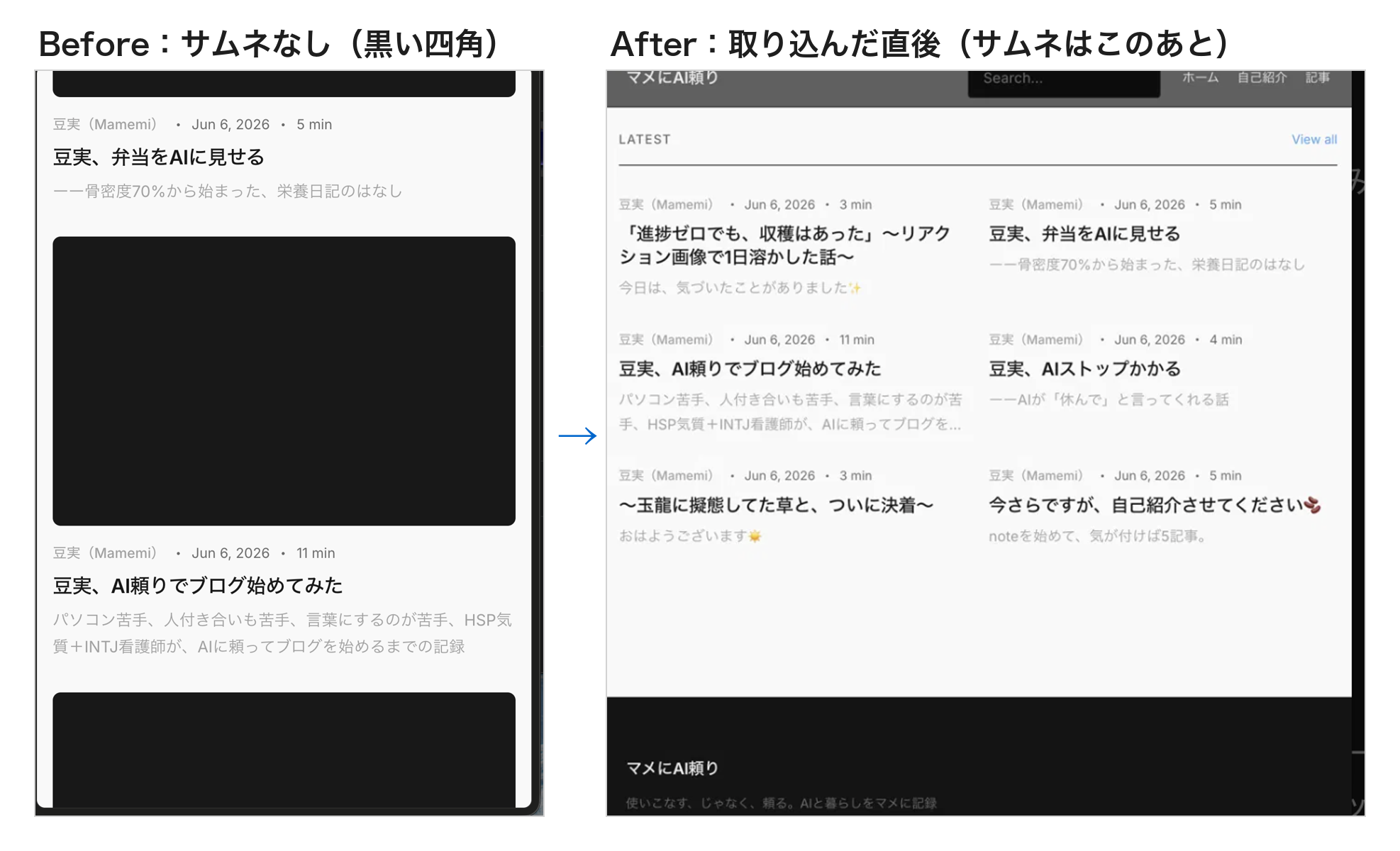The height and width of the screenshot is (851, 1400).
Task: Open article 〜玉龍に擬態してた草と、ついに決着〜
Action: tap(776, 505)
